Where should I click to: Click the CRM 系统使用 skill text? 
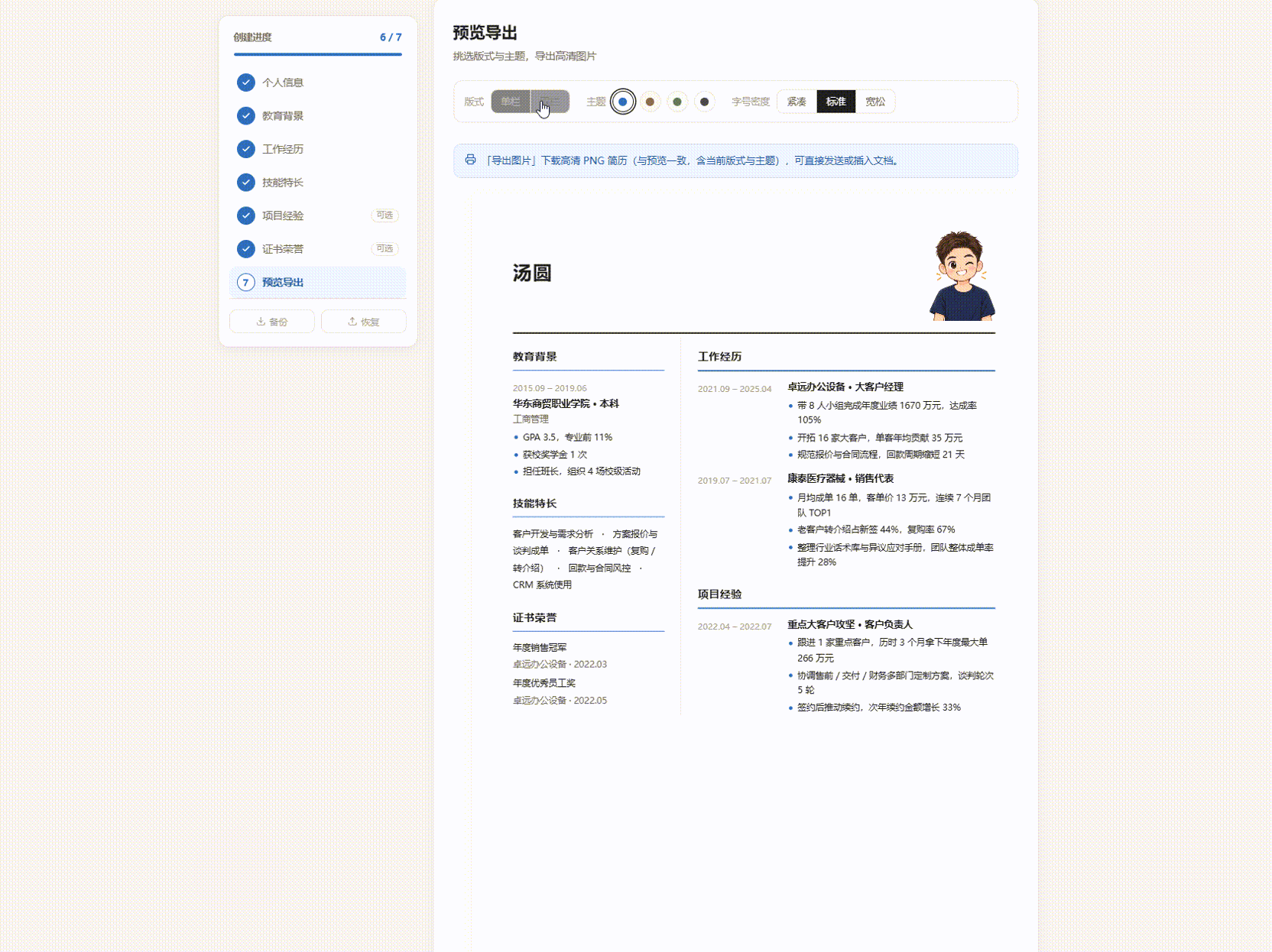point(542,585)
